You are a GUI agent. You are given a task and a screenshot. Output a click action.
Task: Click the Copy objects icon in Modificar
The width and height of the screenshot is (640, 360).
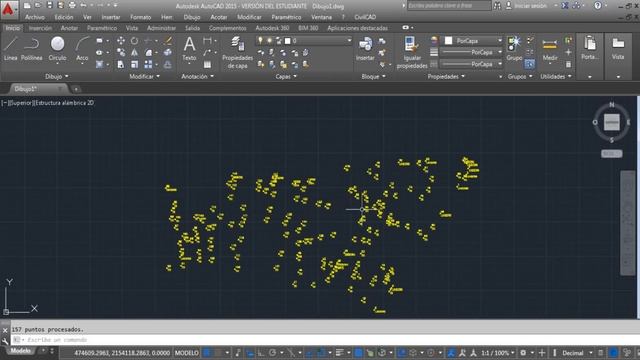click(x=121, y=52)
